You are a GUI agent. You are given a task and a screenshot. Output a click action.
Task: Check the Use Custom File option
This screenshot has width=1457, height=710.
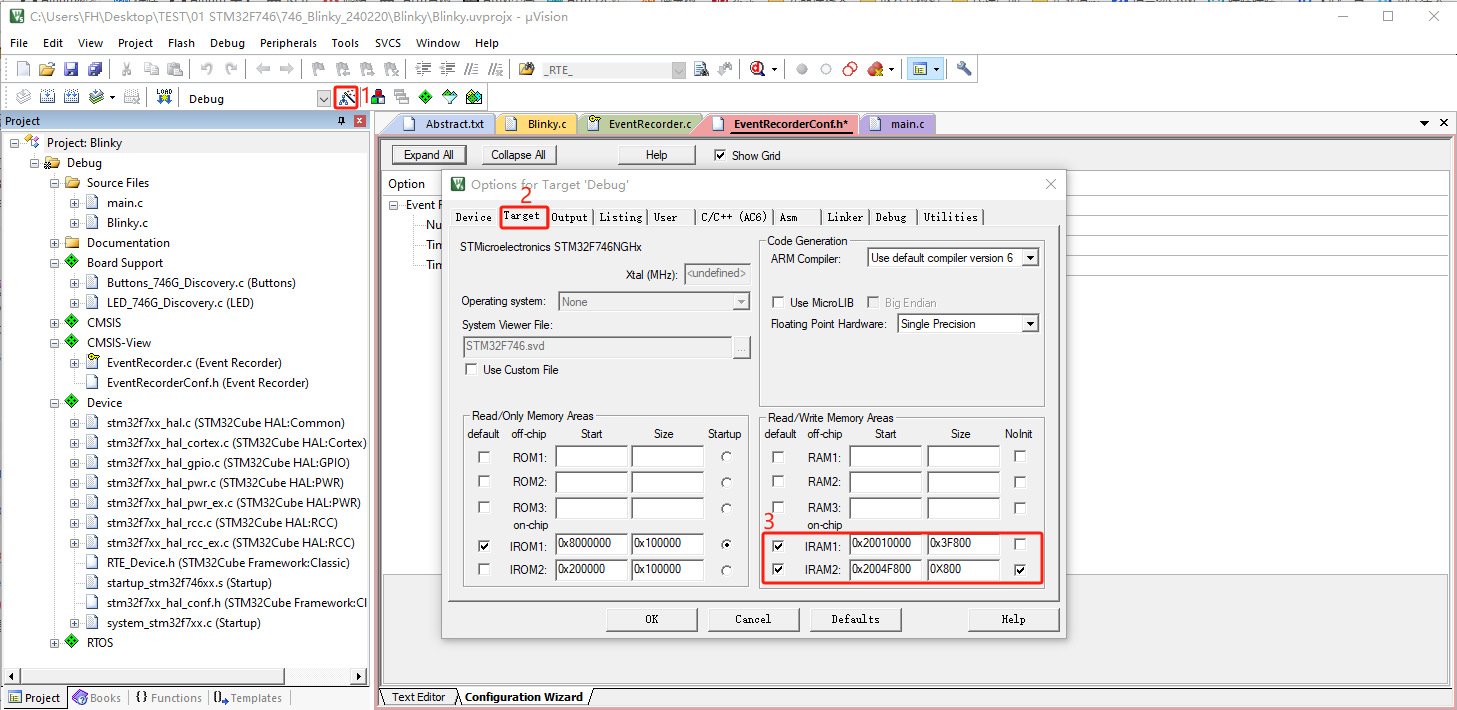471,370
